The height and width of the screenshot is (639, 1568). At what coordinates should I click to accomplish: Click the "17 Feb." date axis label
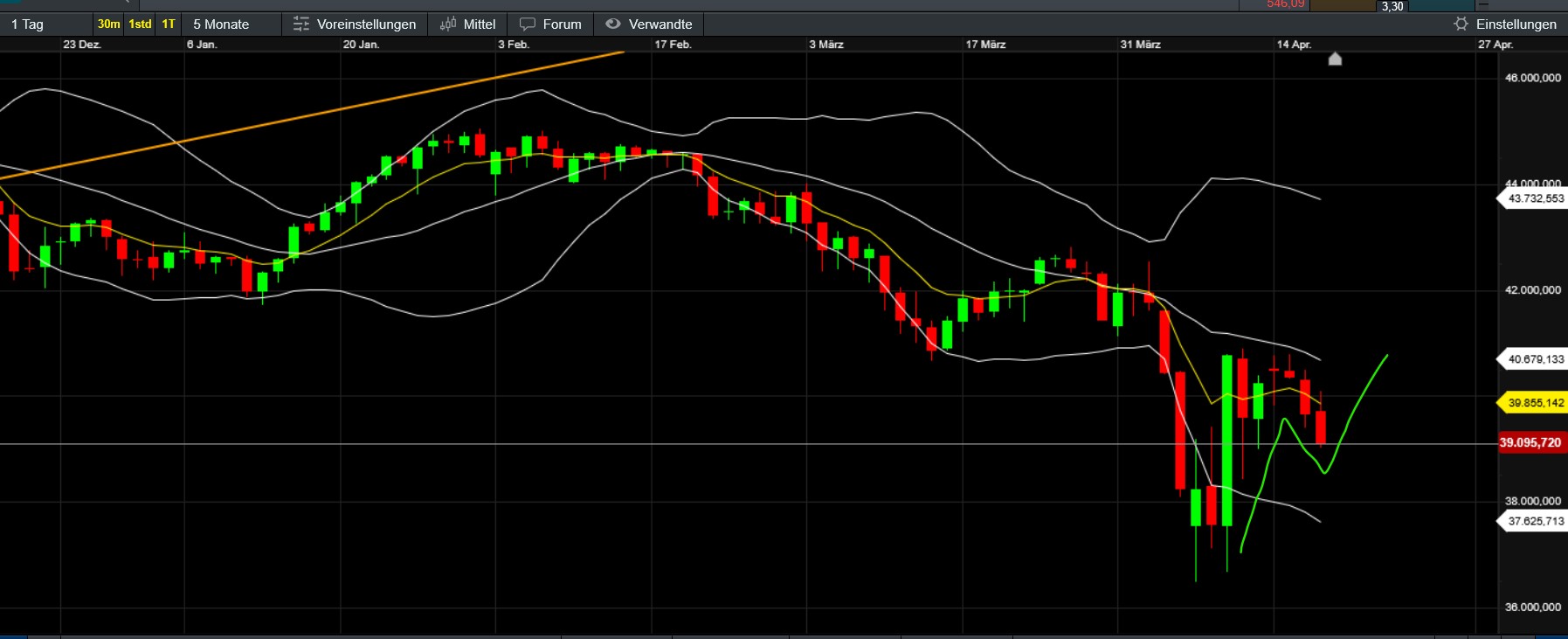pos(673,45)
